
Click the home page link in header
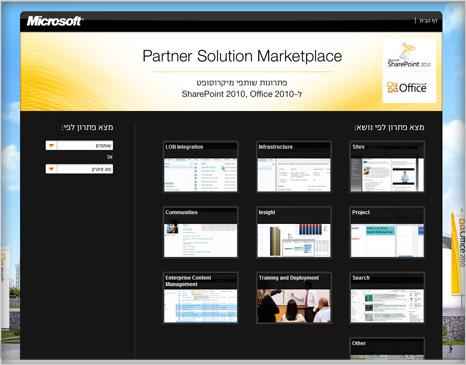(x=428, y=21)
